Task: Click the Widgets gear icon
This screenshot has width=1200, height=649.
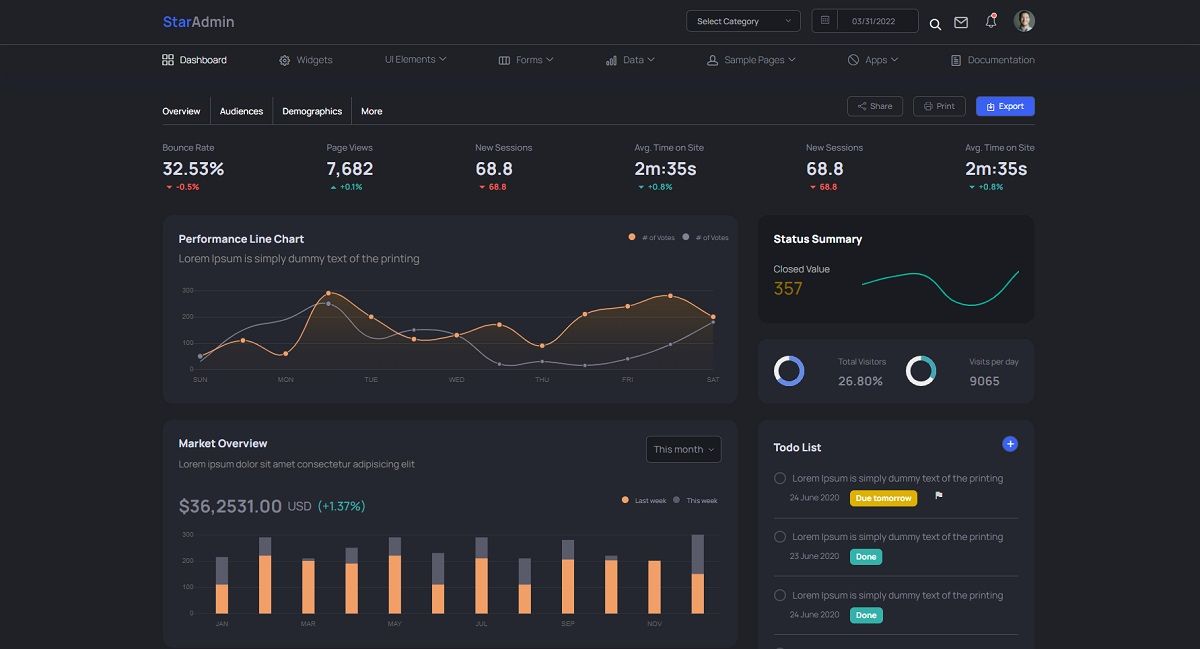Action: 284,60
